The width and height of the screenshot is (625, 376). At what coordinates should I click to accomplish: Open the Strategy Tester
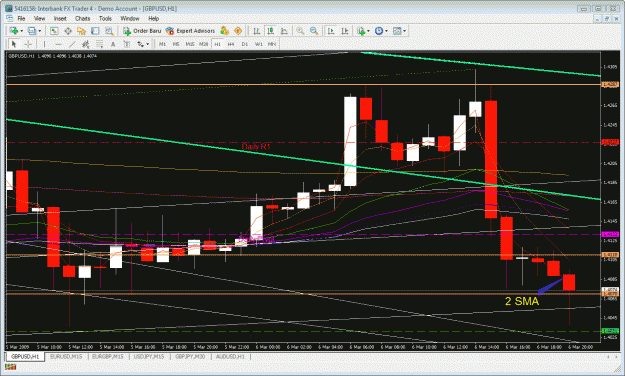click(109, 31)
